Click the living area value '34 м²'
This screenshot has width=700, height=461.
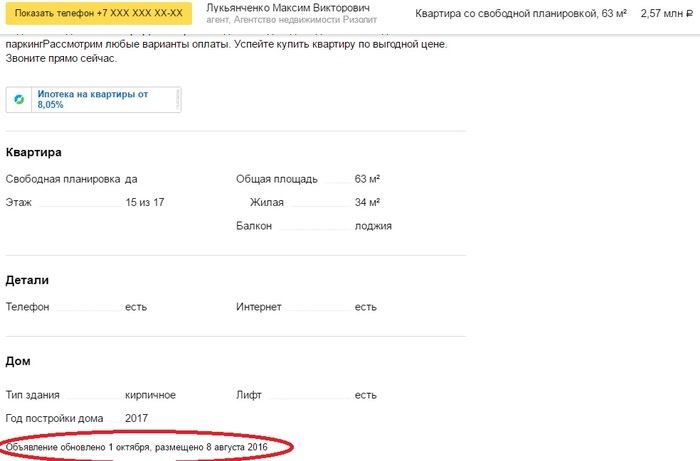367,202
